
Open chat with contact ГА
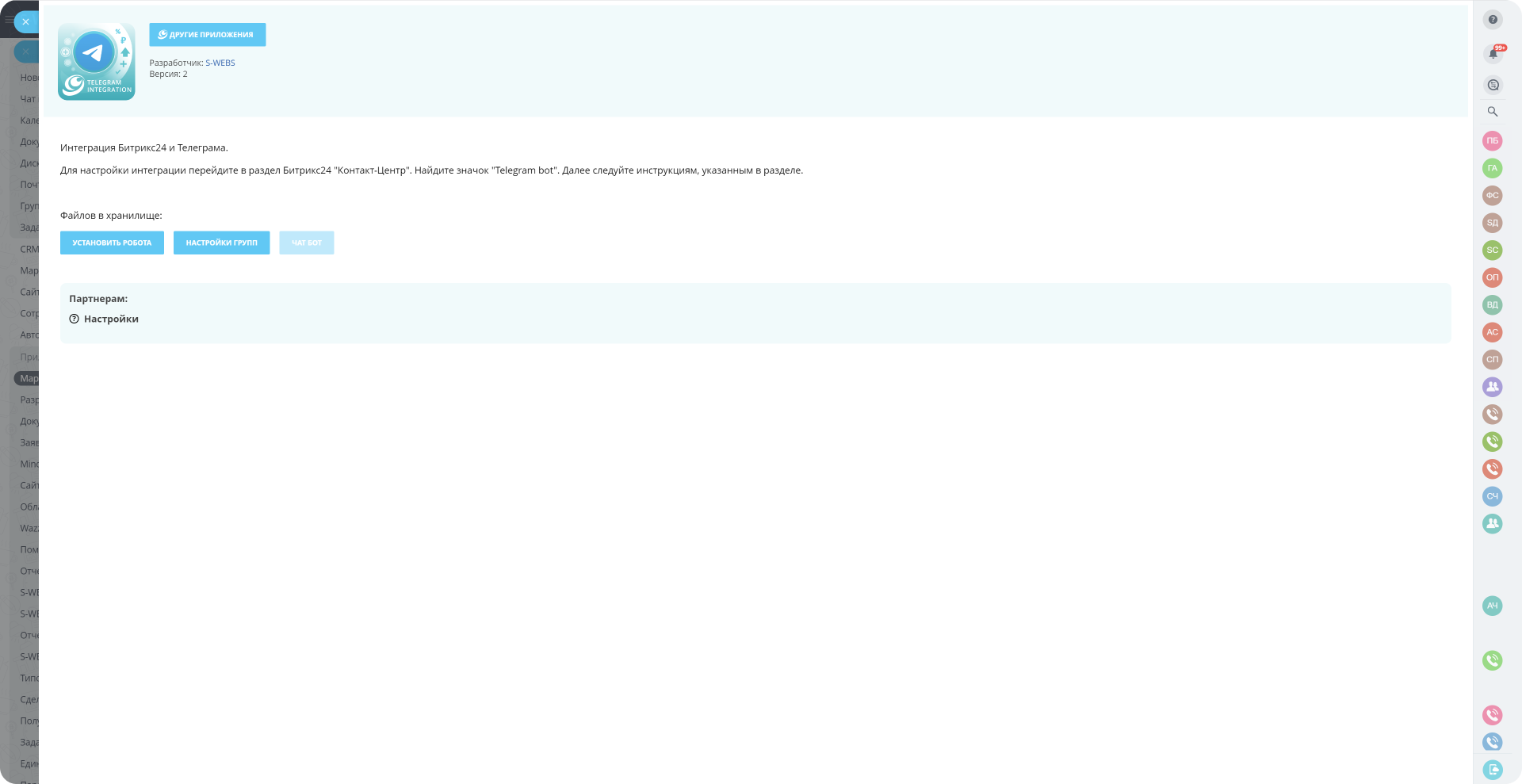(x=1493, y=168)
